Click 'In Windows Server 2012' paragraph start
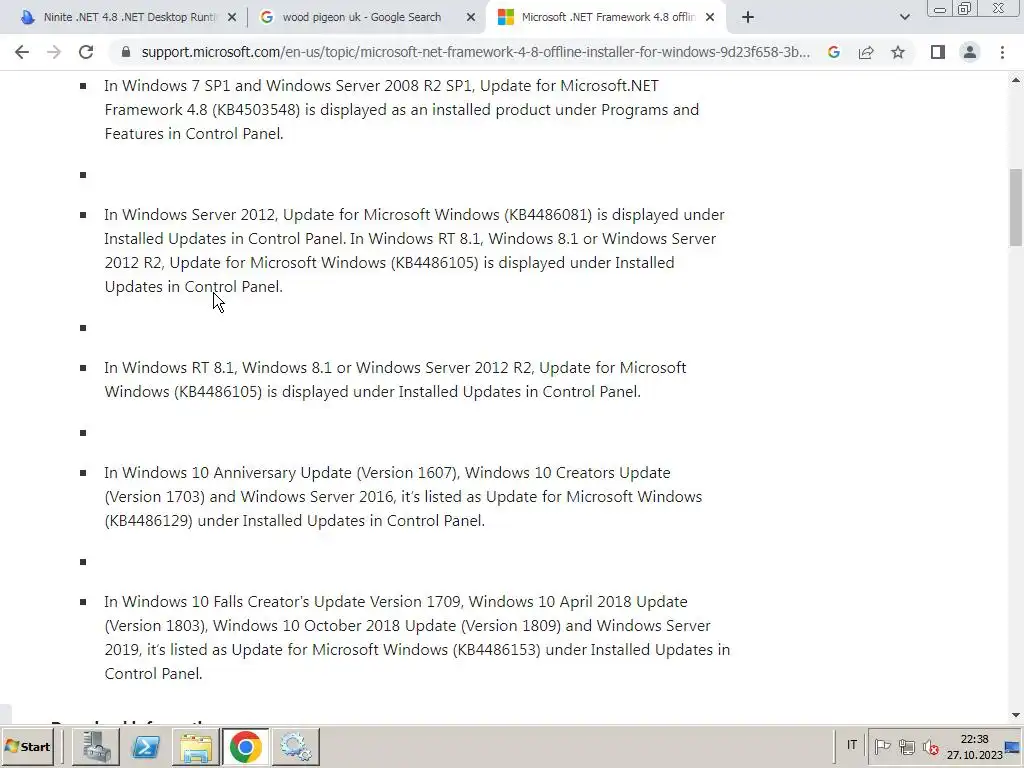 pos(191,215)
